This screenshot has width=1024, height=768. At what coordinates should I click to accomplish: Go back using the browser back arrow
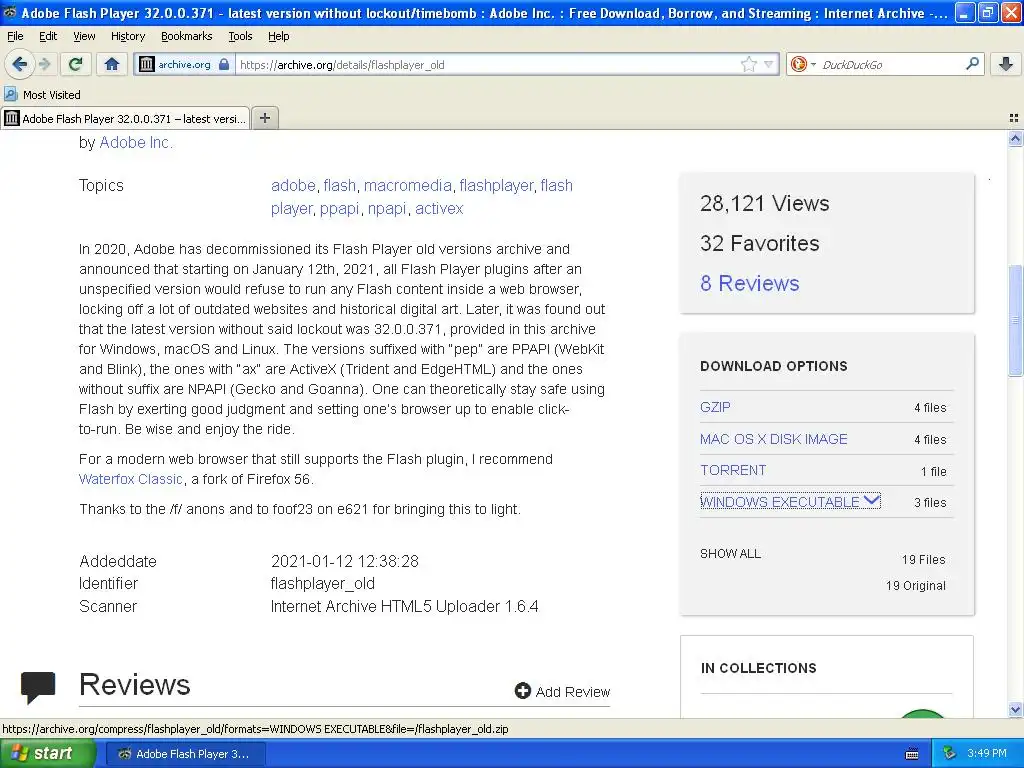click(x=19, y=64)
